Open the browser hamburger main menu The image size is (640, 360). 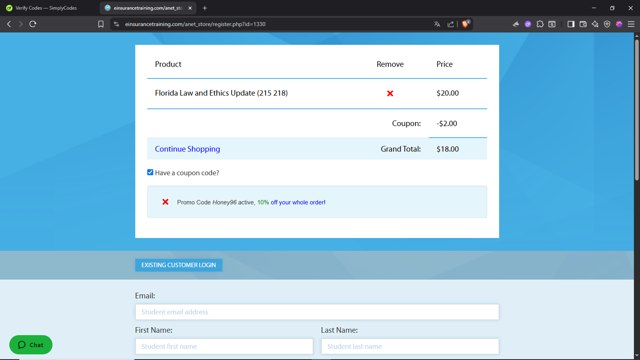pyautogui.click(x=631, y=24)
